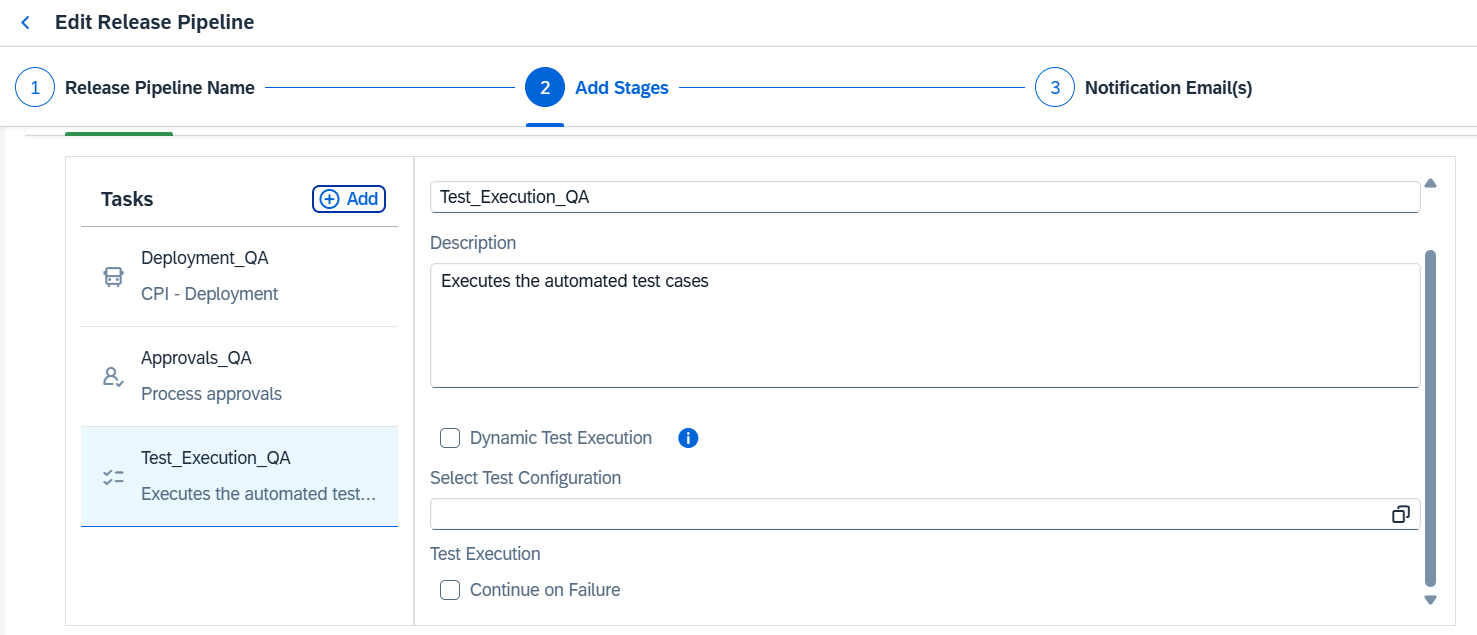Image resolution: width=1477 pixels, height=635 pixels.
Task: Go to the Release Pipeline Name step
Action: [x=159, y=88]
